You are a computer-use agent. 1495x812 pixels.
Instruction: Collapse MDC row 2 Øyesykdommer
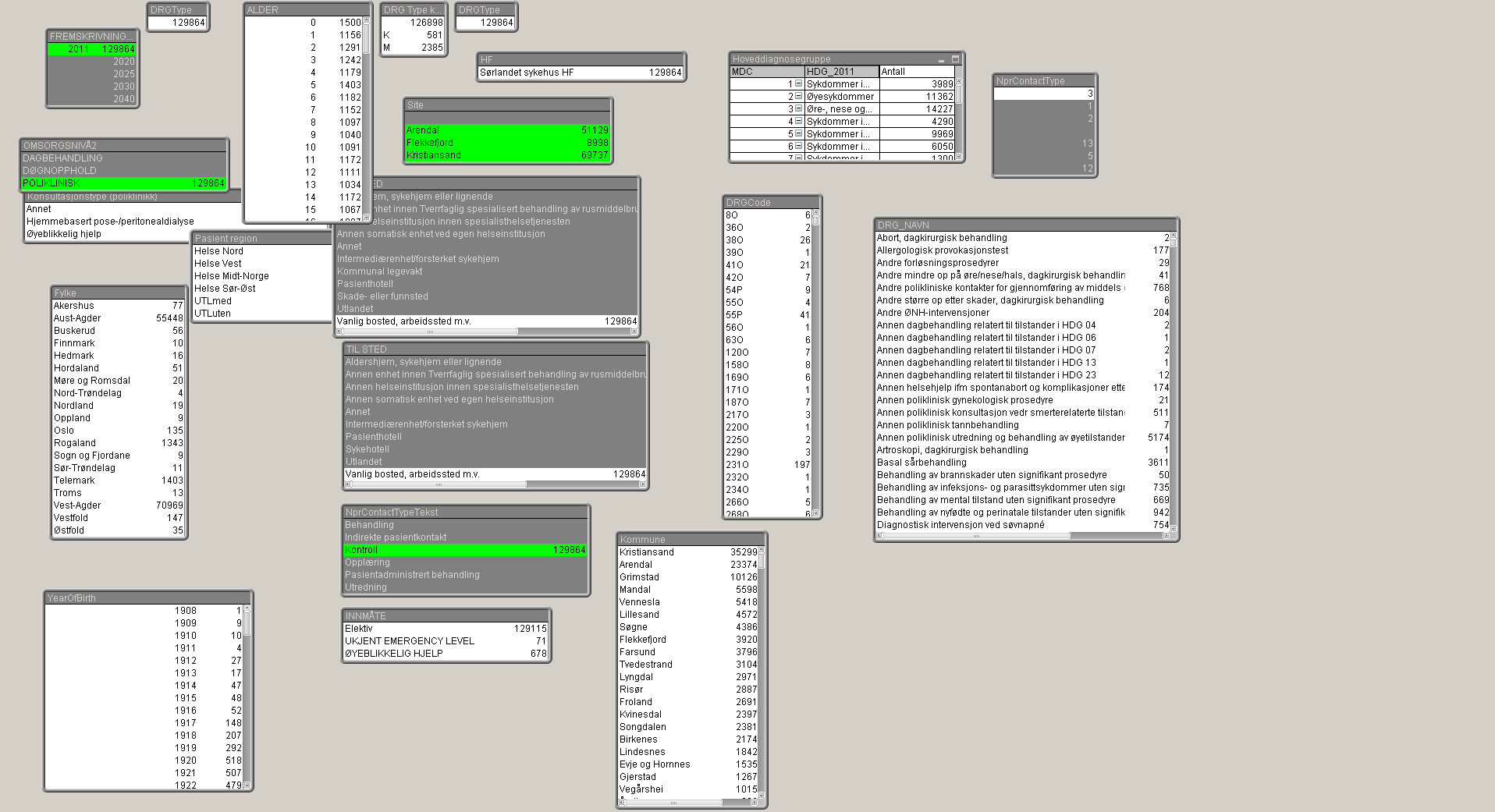point(798,97)
